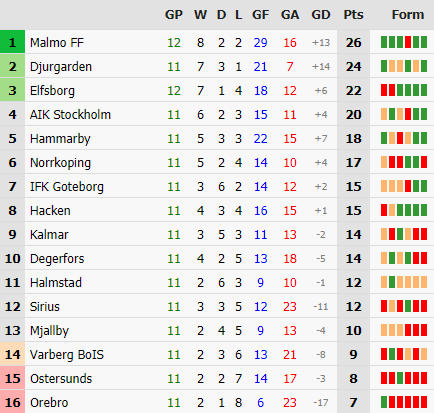
Task: Click the Form column header
Action: pyautogui.click(x=408, y=15)
